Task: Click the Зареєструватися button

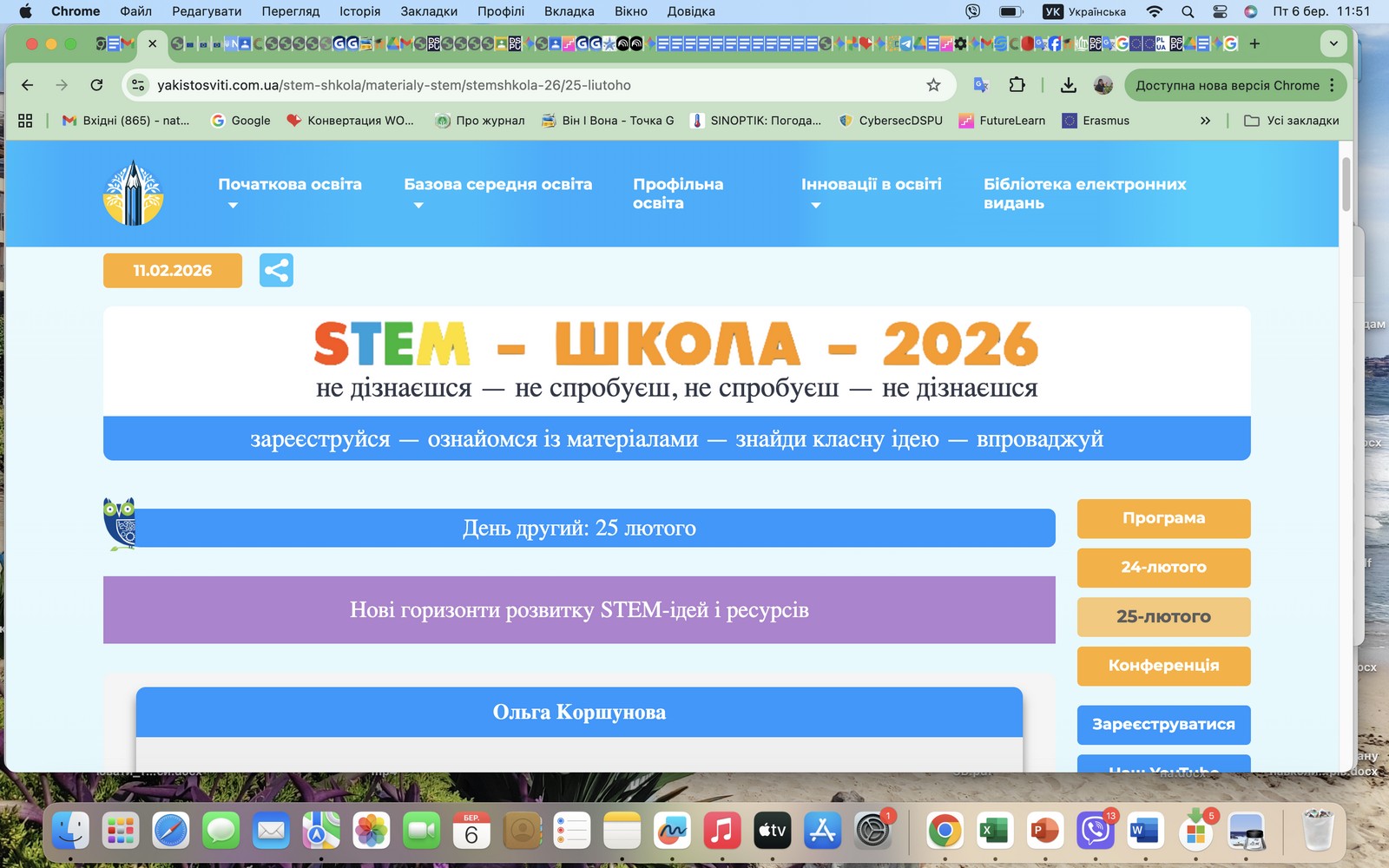Action: tap(1163, 725)
